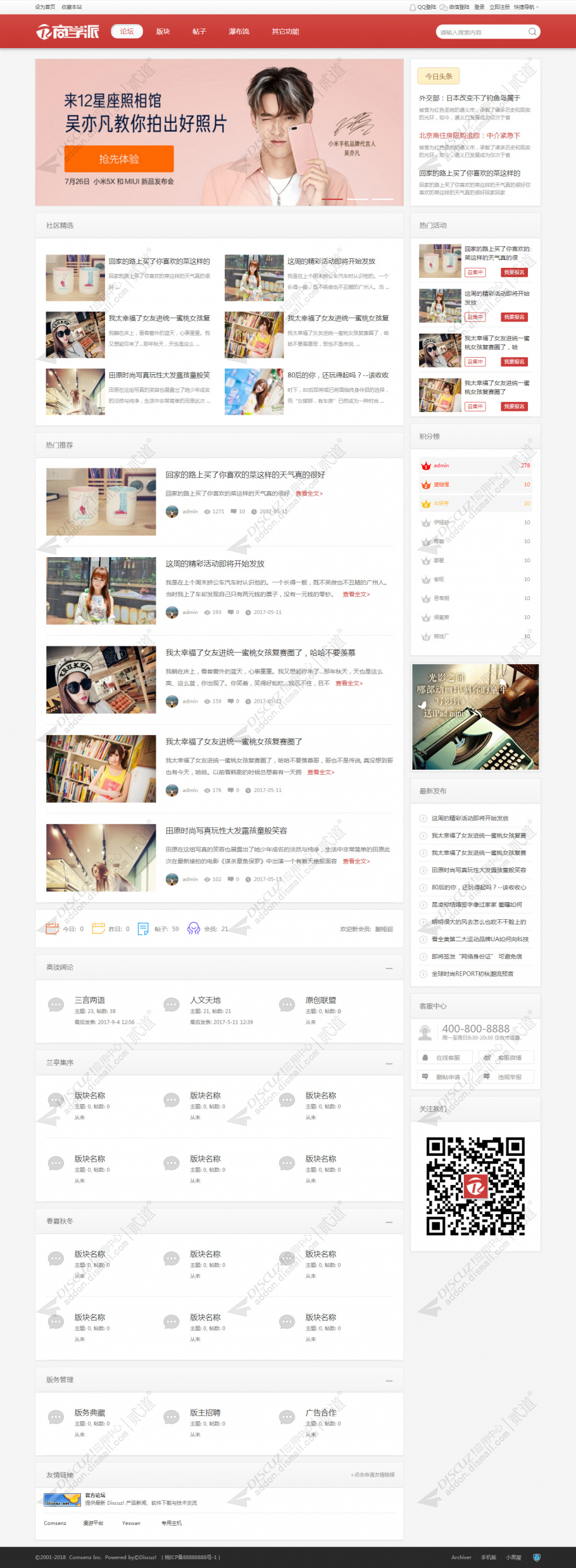The width and height of the screenshot is (576, 1568).
Task: Open the 80后的你，还玩得起吗 featured post
Action: (x=338, y=375)
